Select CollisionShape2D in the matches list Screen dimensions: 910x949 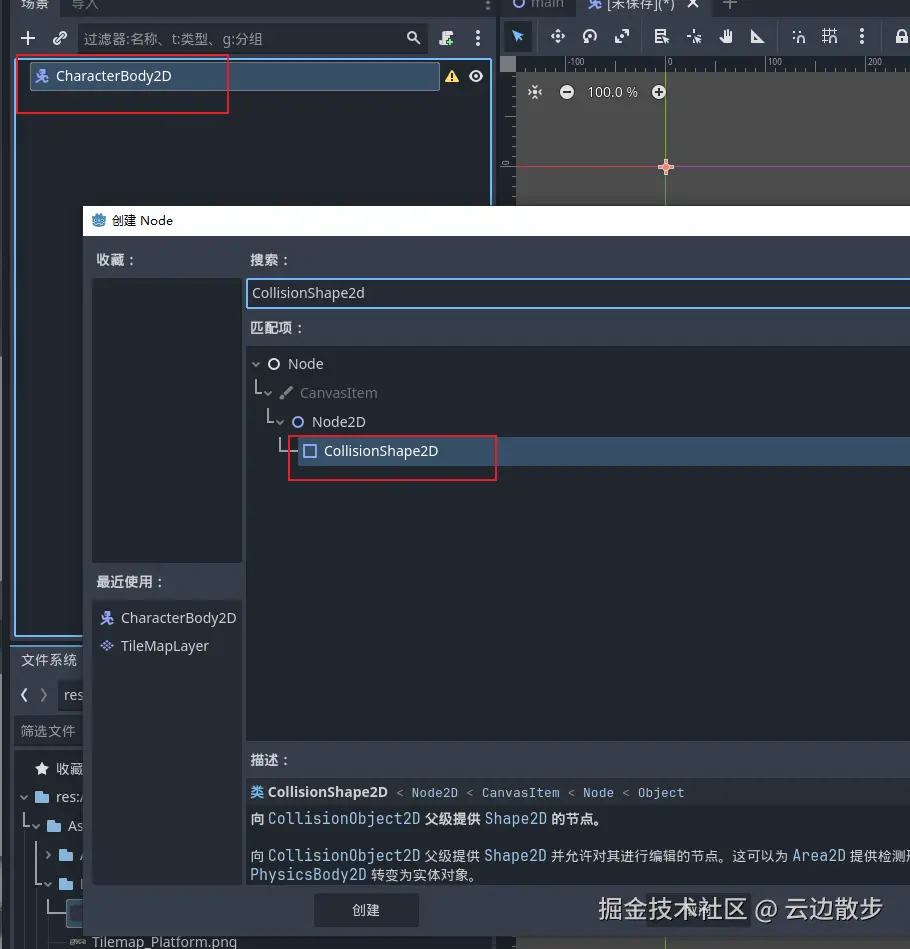coord(604,452)
